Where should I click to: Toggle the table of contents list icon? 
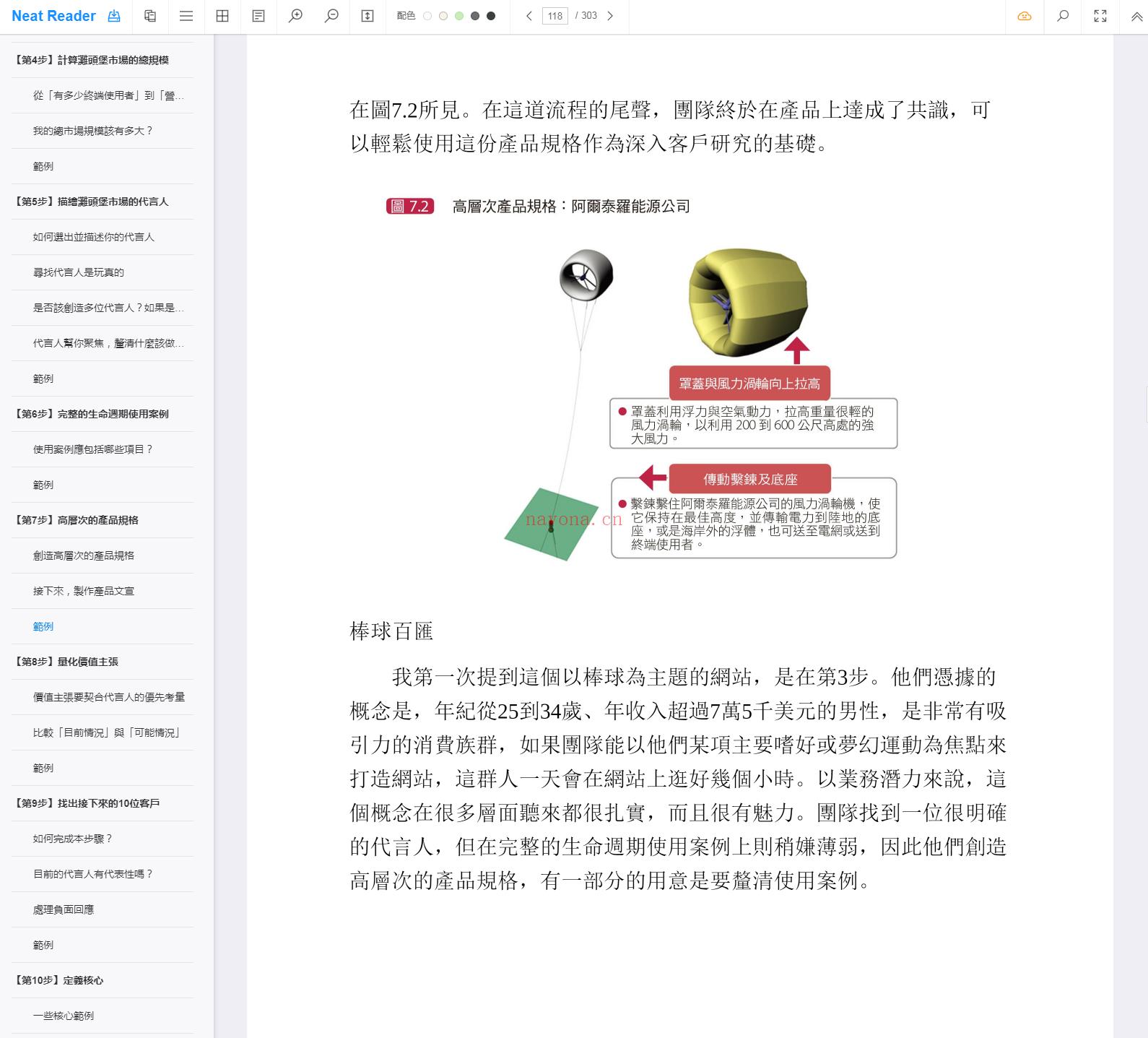(186, 16)
